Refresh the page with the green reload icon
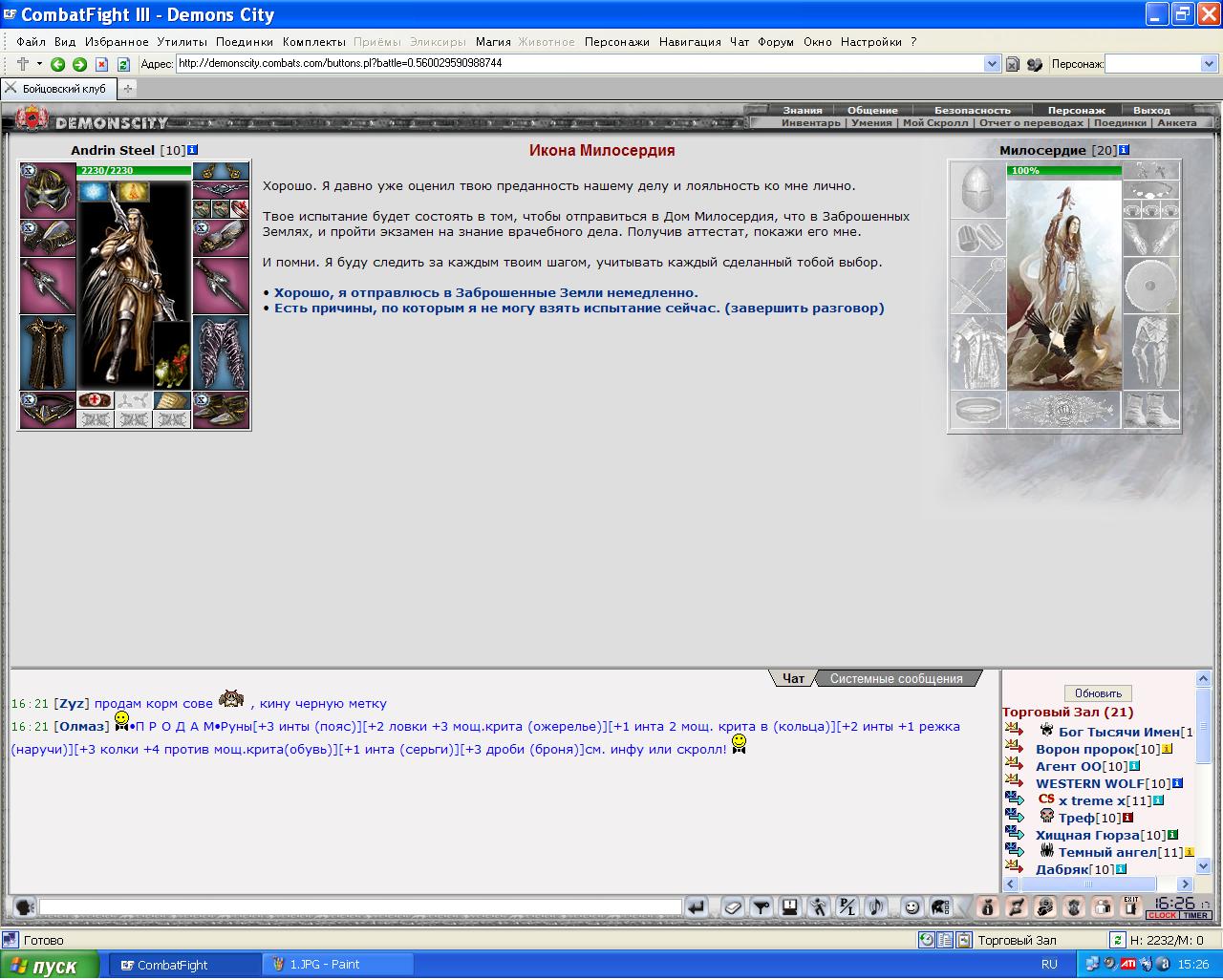The image size is (1223, 980). click(123, 64)
